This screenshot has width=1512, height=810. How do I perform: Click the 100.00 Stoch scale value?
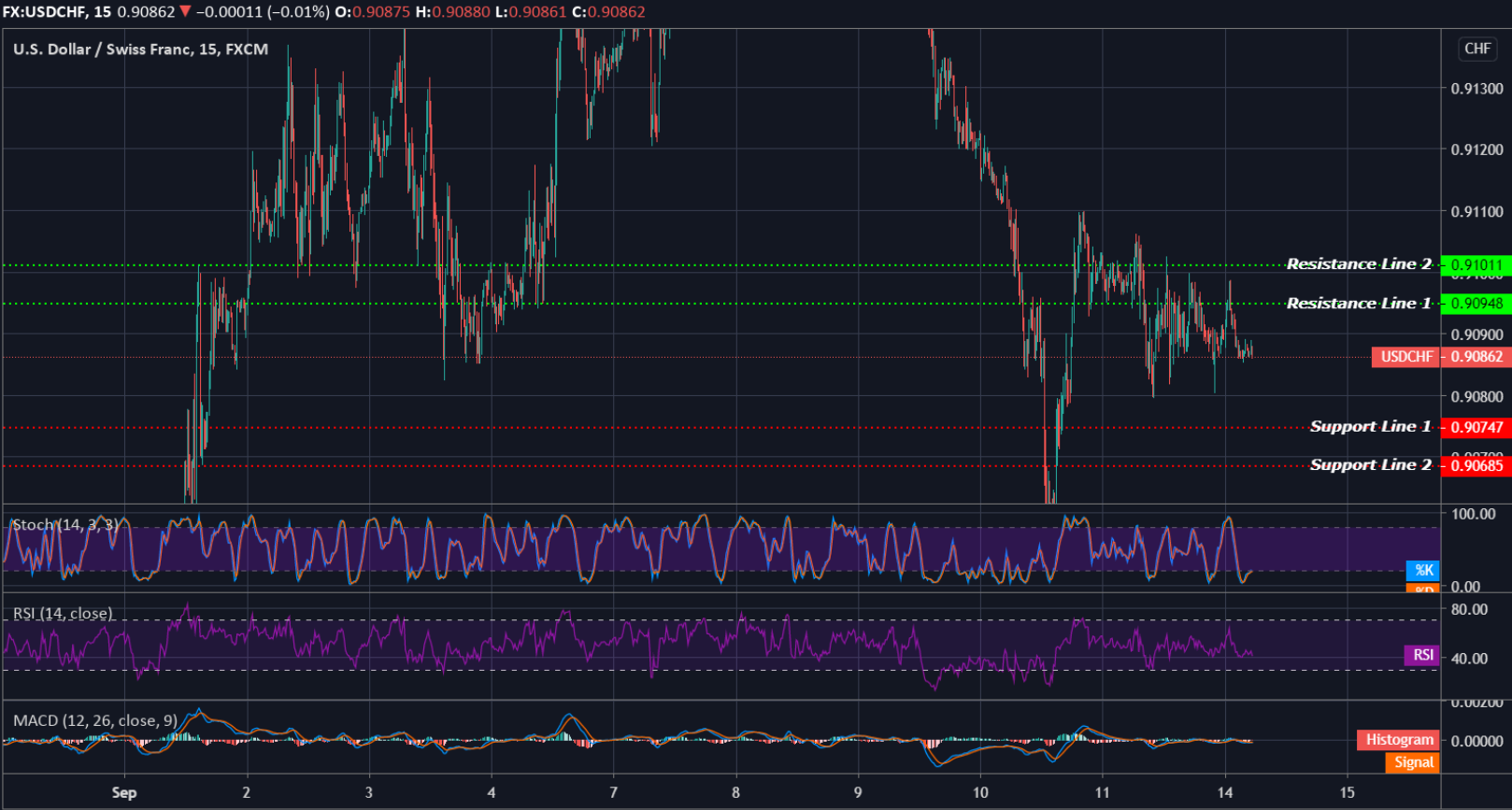(1473, 514)
